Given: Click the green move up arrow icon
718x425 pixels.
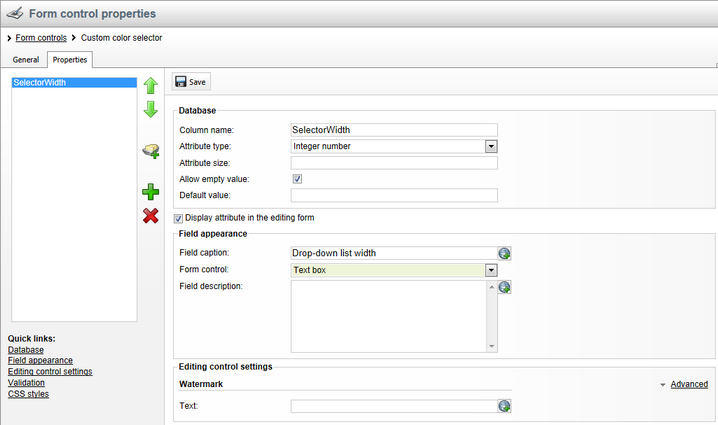Looking at the screenshot, I should [x=151, y=87].
